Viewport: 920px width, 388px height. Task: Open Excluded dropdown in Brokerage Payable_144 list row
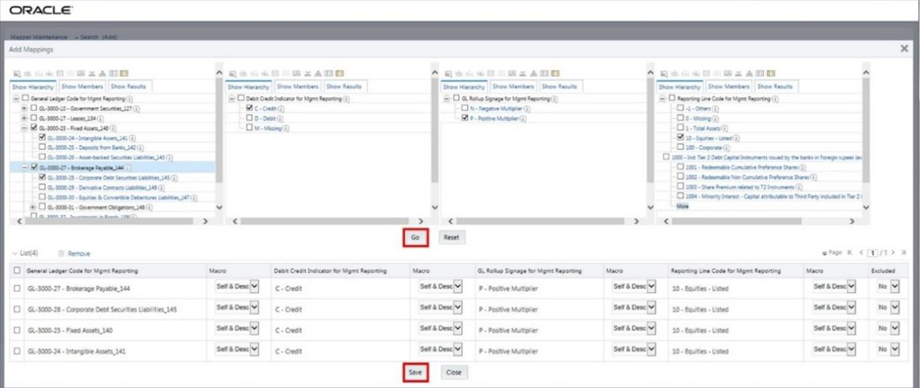click(x=888, y=286)
